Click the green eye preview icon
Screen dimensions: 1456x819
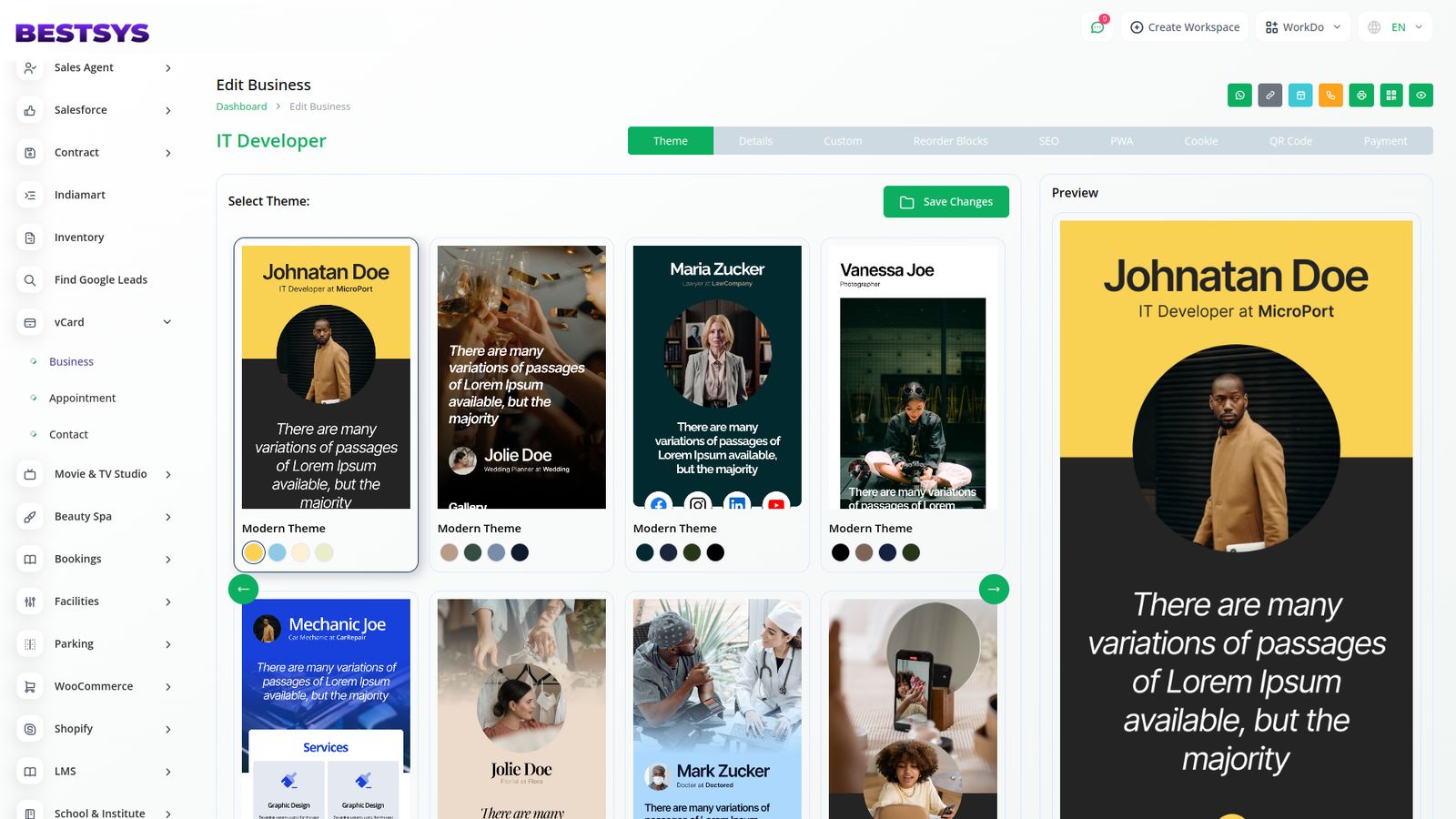[x=1421, y=96]
